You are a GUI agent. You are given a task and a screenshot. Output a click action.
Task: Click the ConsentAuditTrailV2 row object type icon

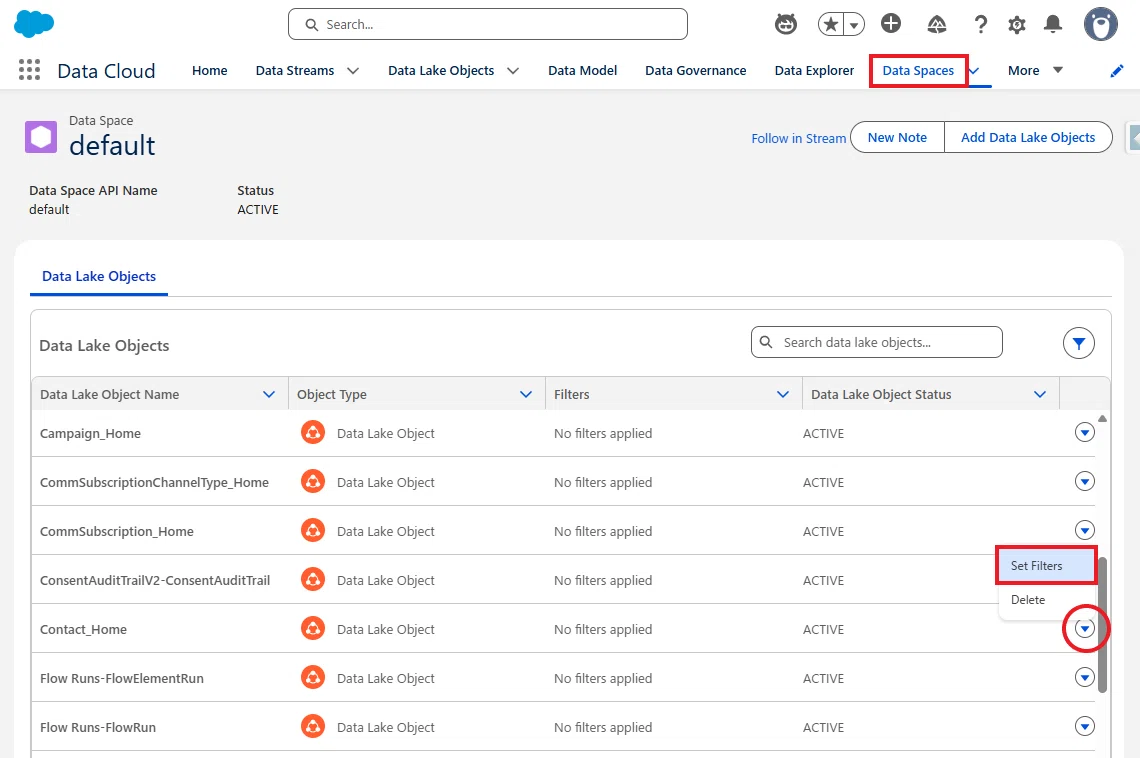pos(313,579)
